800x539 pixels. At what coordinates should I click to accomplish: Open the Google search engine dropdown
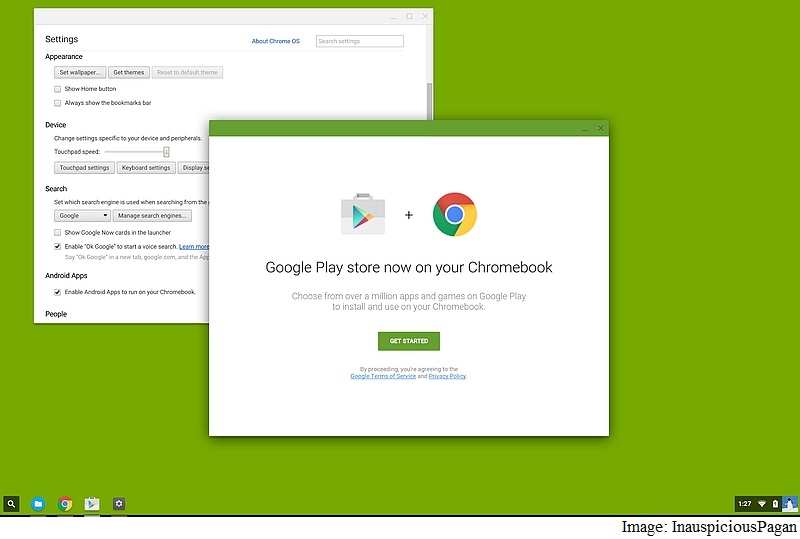coord(82,216)
